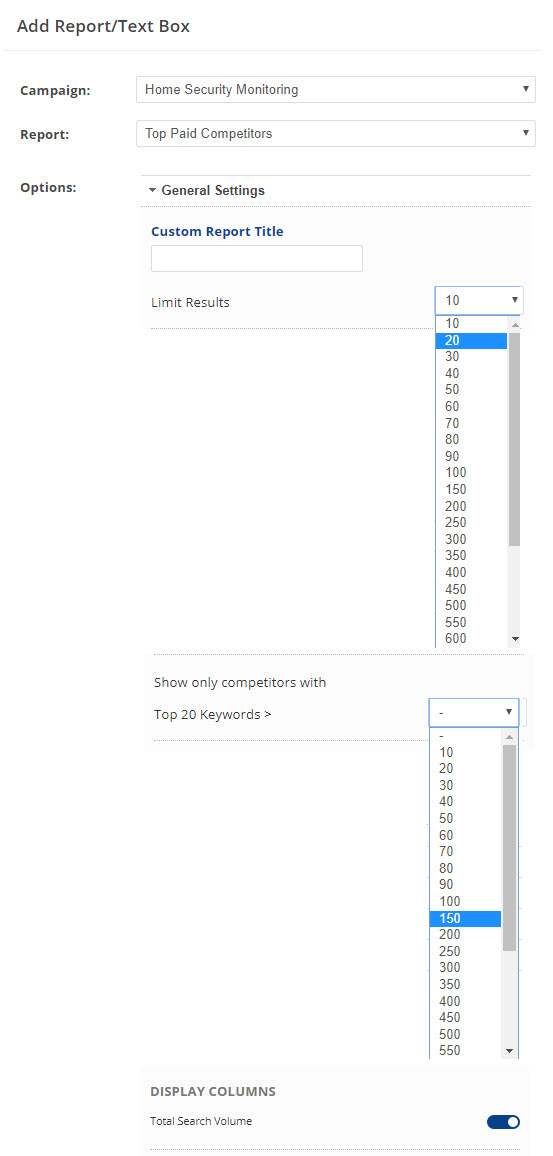The width and height of the screenshot is (553, 1156).
Task: Click scroll up arrow of Limit Results list
Action: 515,324
